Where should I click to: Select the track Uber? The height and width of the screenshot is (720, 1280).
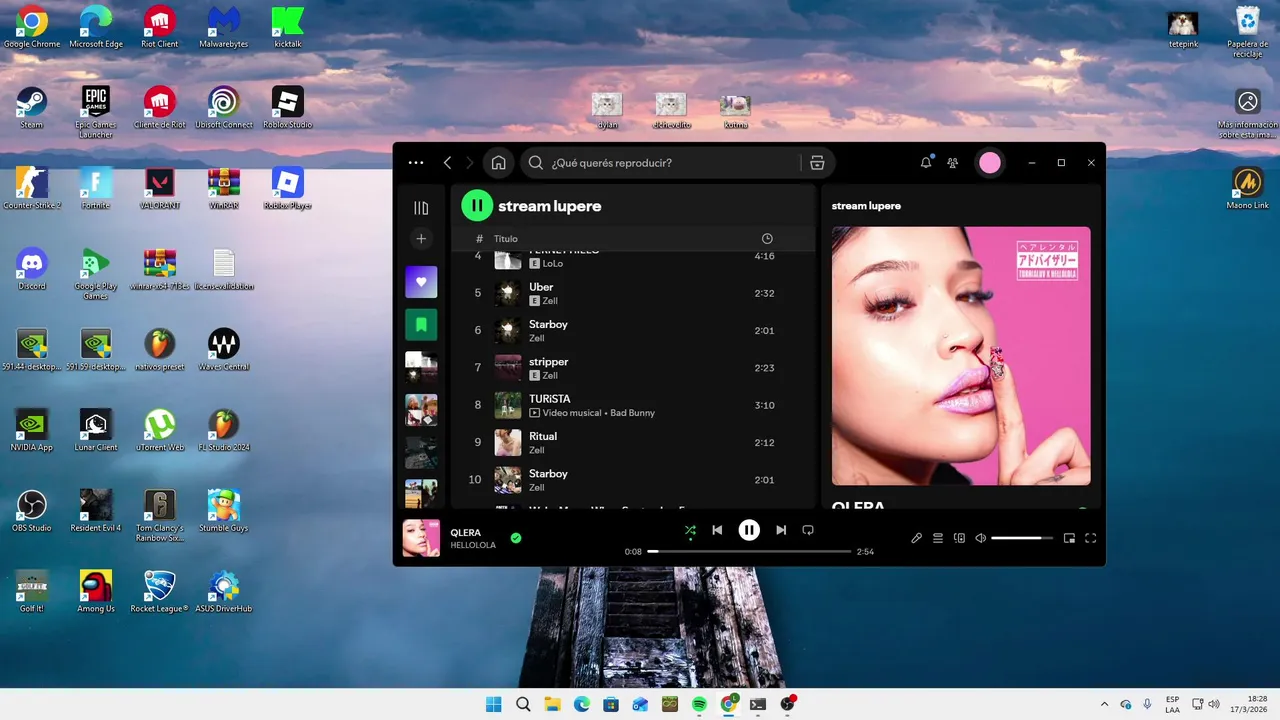coord(633,293)
